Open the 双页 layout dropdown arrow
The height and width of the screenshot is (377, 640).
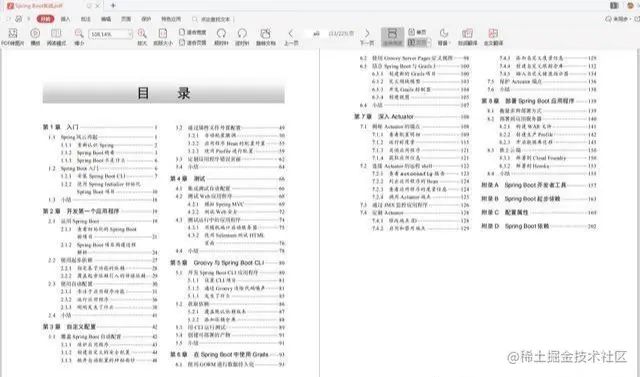click(x=429, y=42)
